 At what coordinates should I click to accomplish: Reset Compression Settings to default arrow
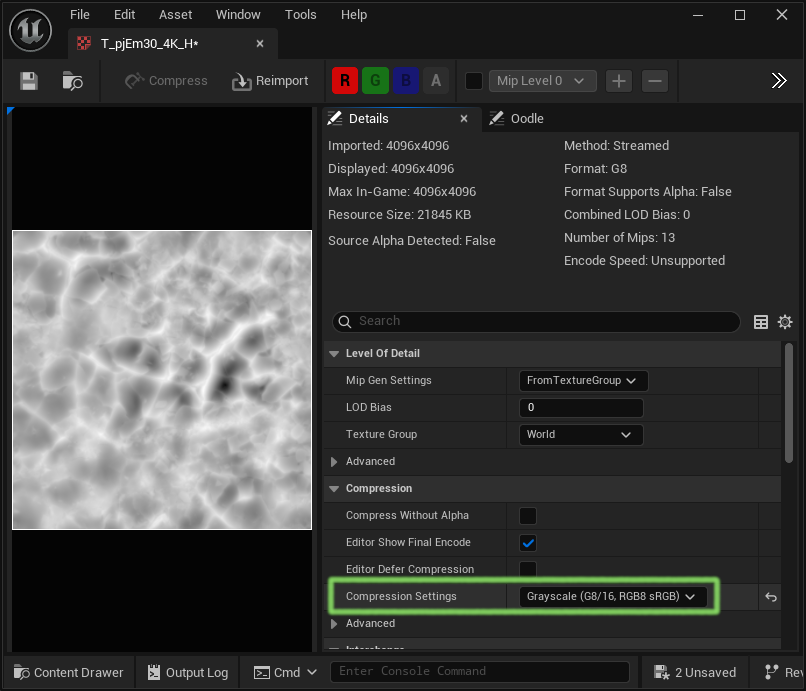771,597
